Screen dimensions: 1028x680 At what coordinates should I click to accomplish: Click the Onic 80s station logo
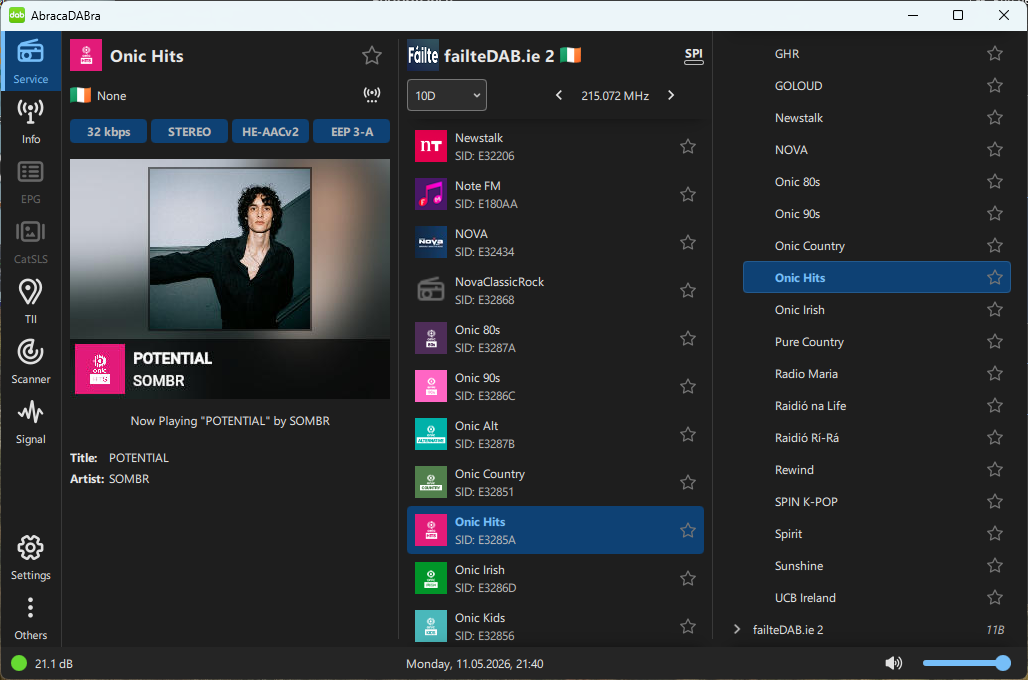point(431,338)
